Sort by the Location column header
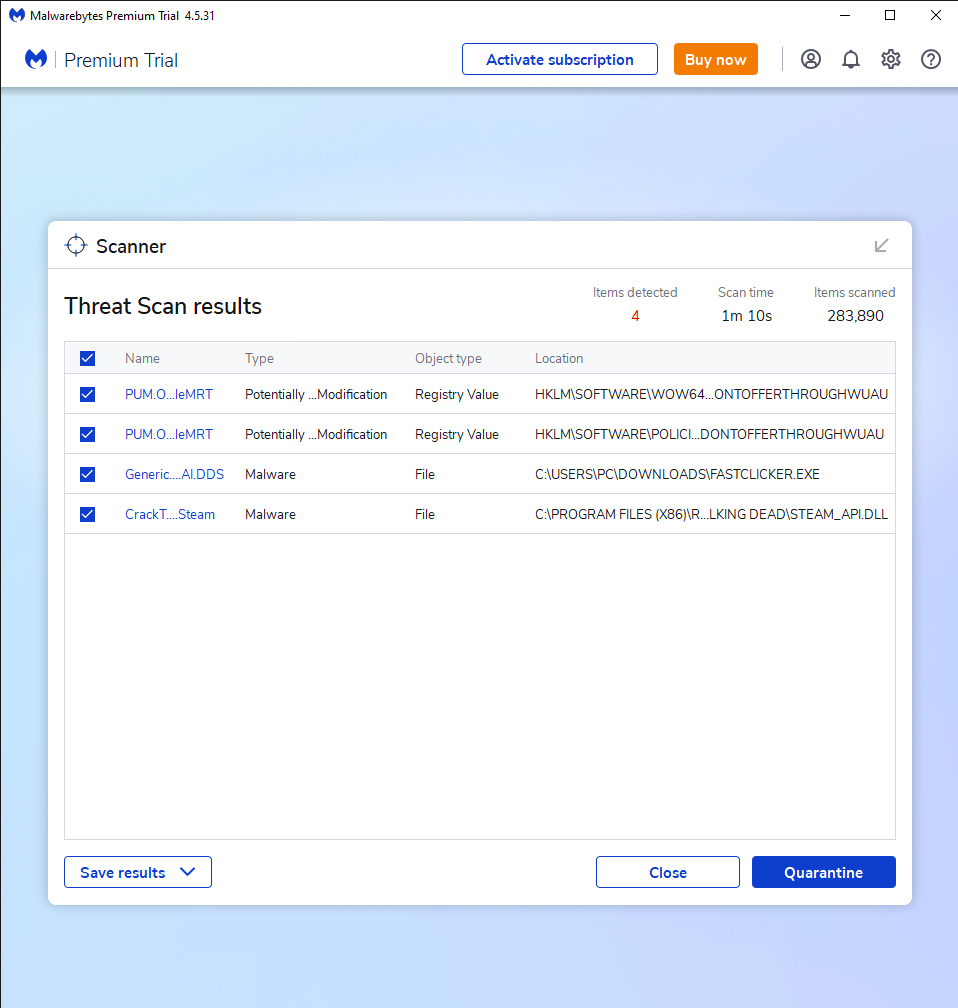Screen dimensions: 958x1008 tap(559, 358)
